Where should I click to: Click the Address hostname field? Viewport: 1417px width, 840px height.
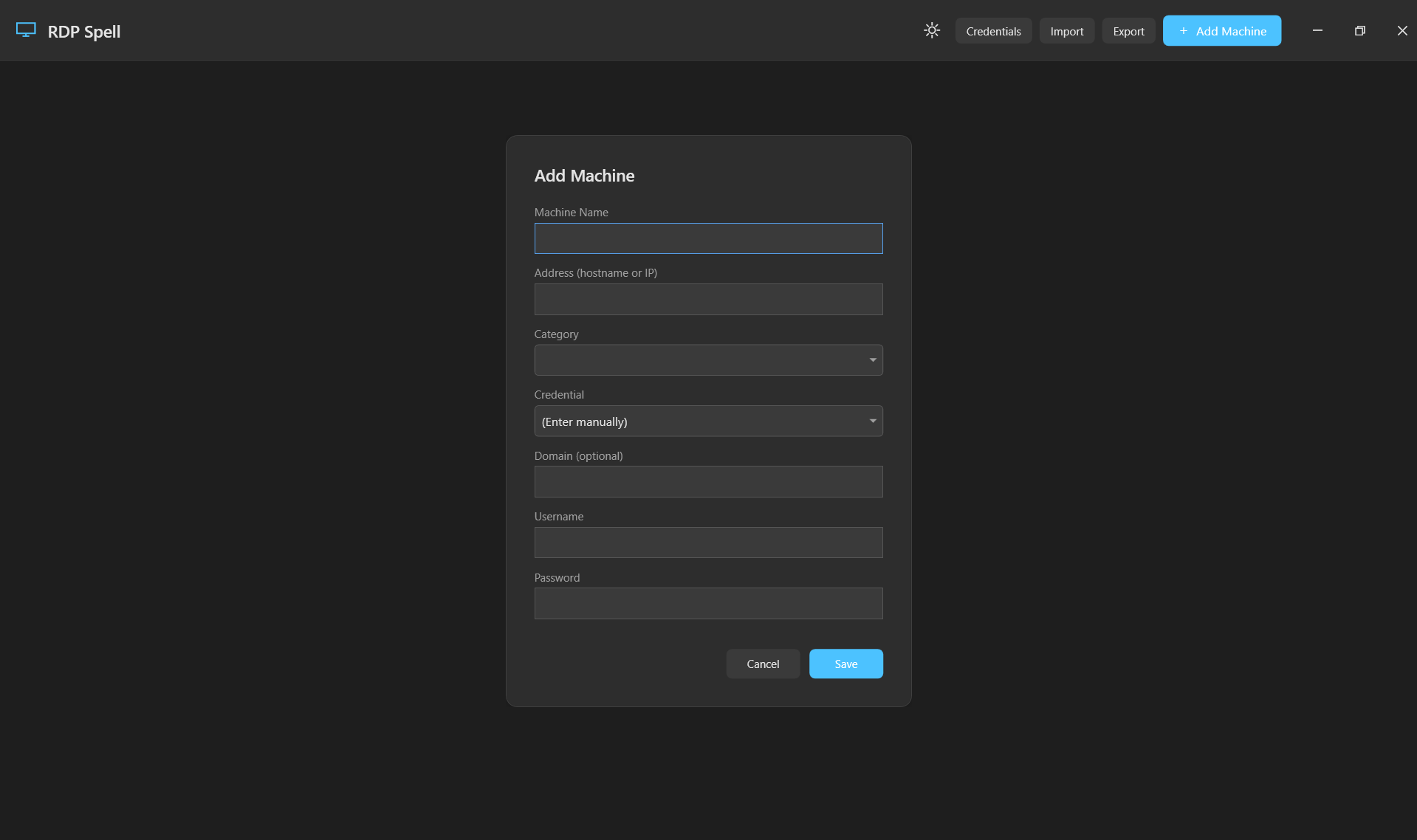(707, 299)
